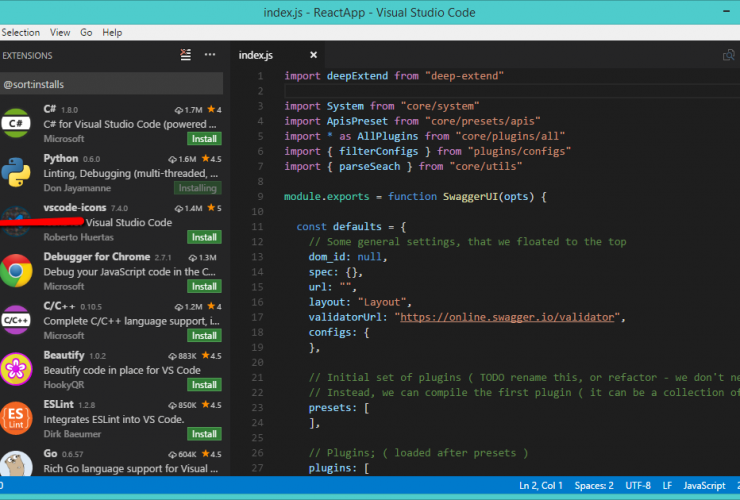The image size is (740, 500).
Task: Open the Extensions panel more actions ellipsis
Action: 210,55
